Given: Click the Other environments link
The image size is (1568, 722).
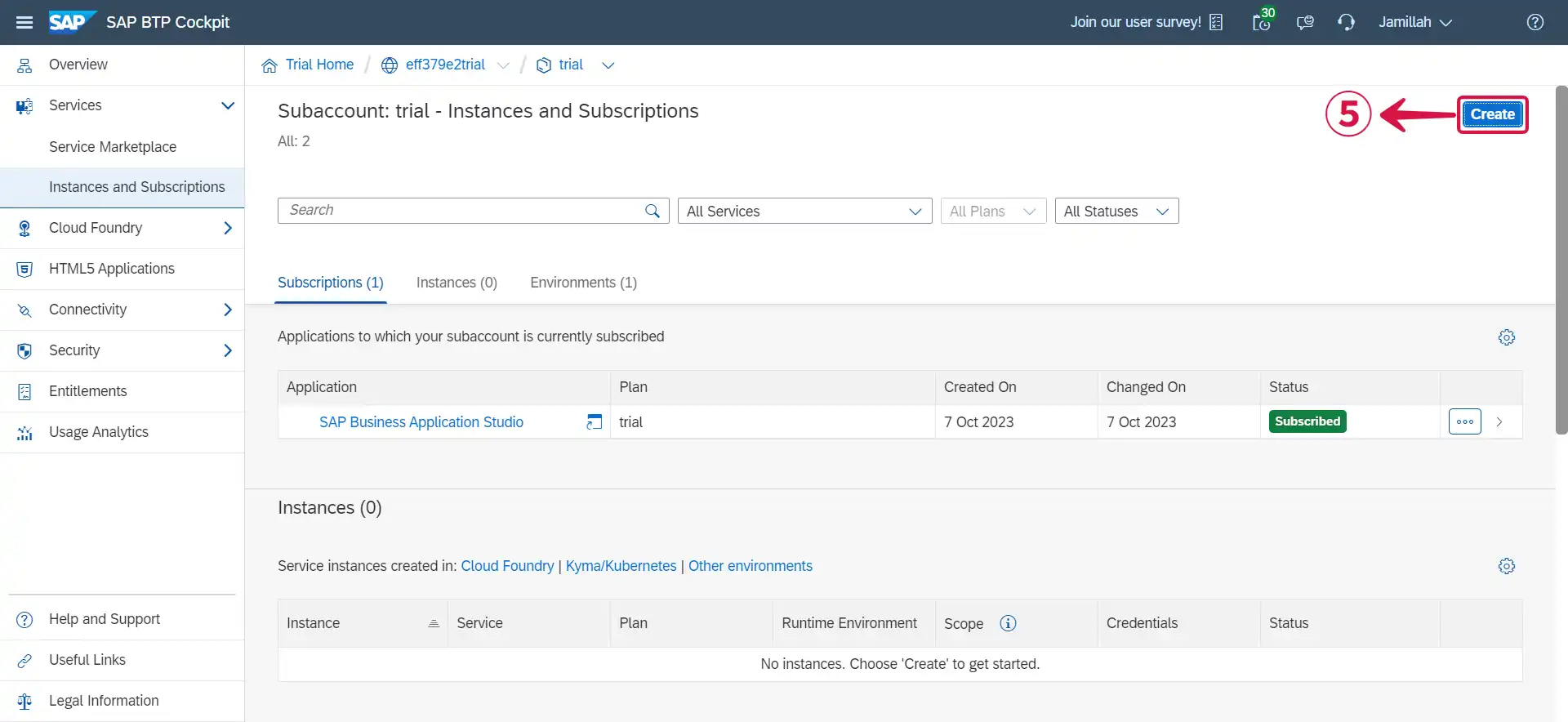Looking at the screenshot, I should pos(750,566).
